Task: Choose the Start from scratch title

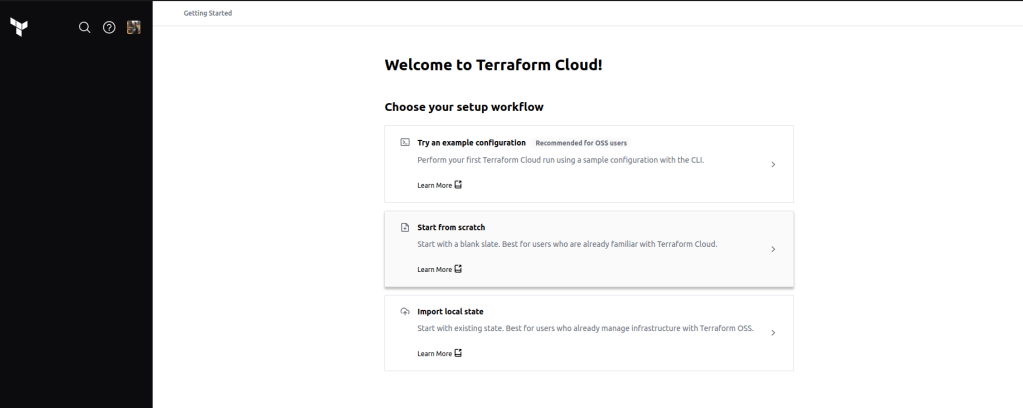Action: coord(451,227)
